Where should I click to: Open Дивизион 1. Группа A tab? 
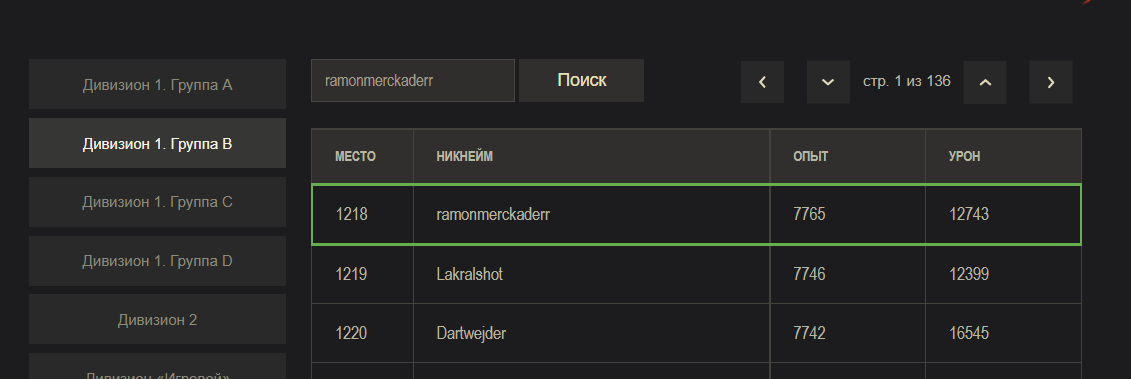[x=157, y=84]
